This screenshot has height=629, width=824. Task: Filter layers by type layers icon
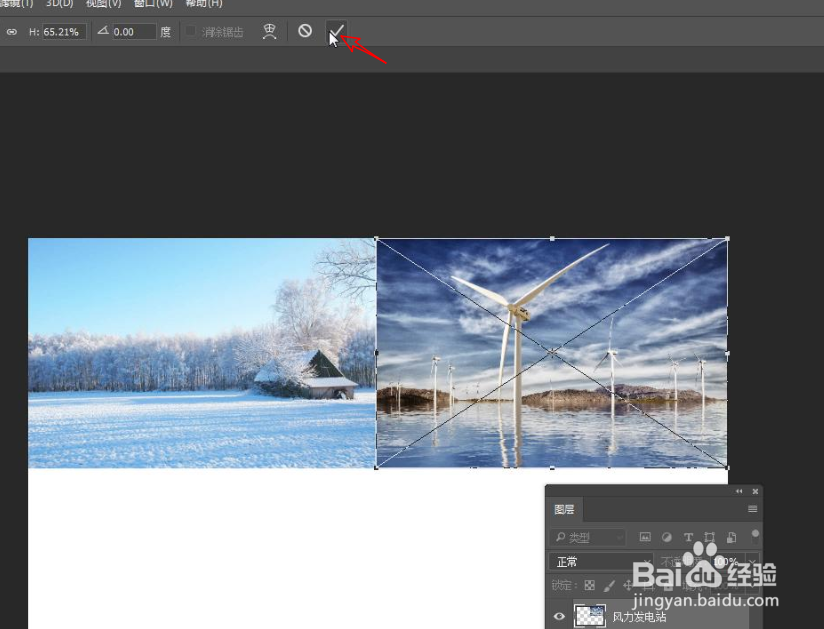click(x=688, y=537)
